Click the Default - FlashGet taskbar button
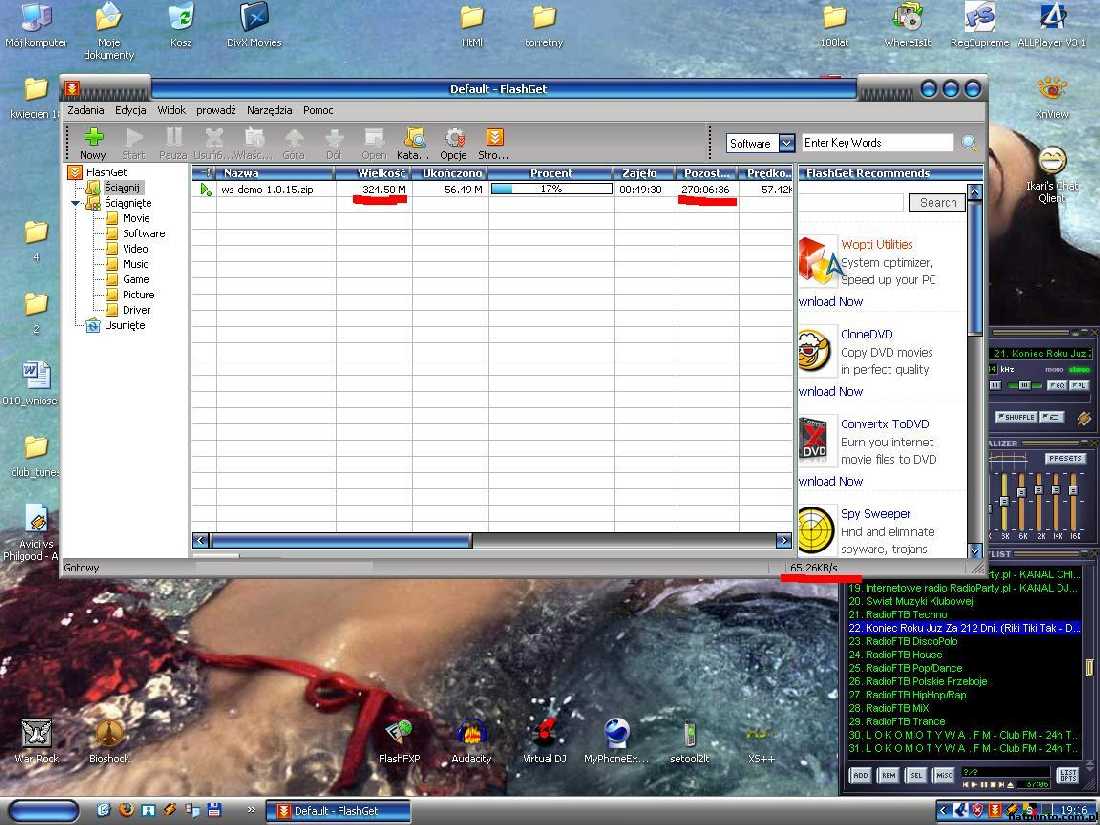The height and width of the screenshot is (825, 1100). coord(337,811)
